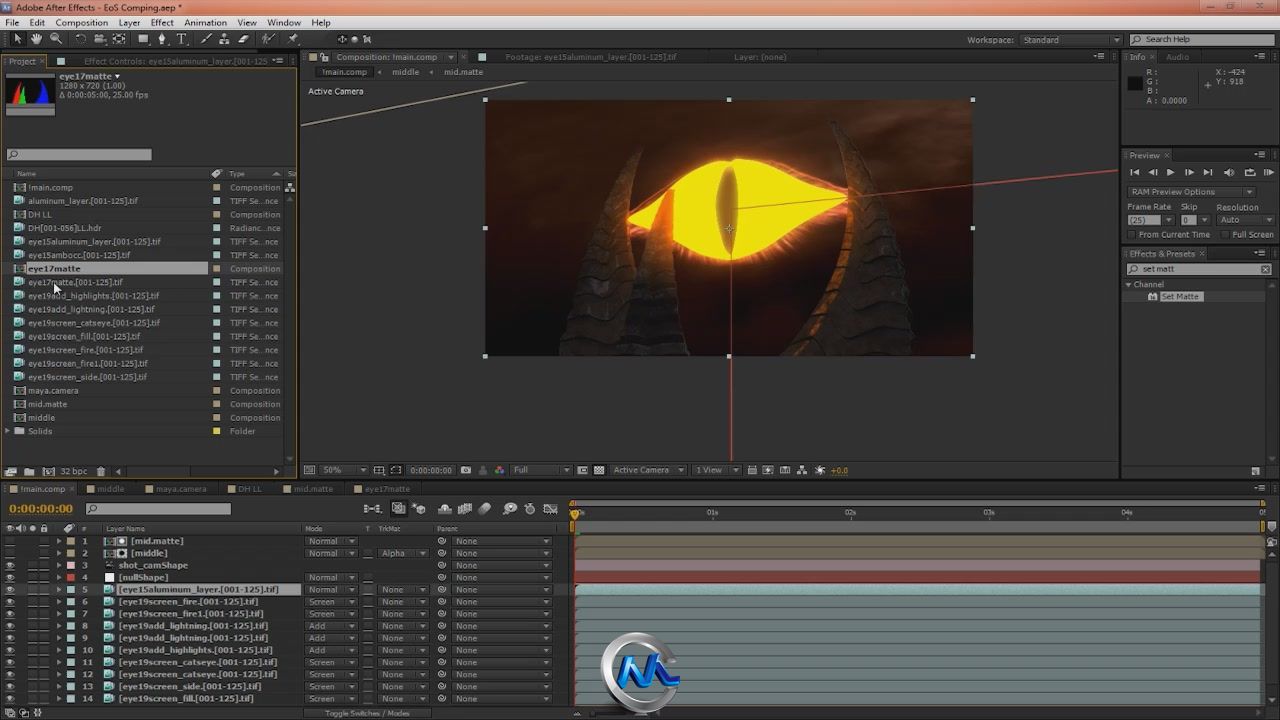This screenshot has width=1280, height=720.
Task: Click the 32 bpc color depth button
Action: [73, 471]
